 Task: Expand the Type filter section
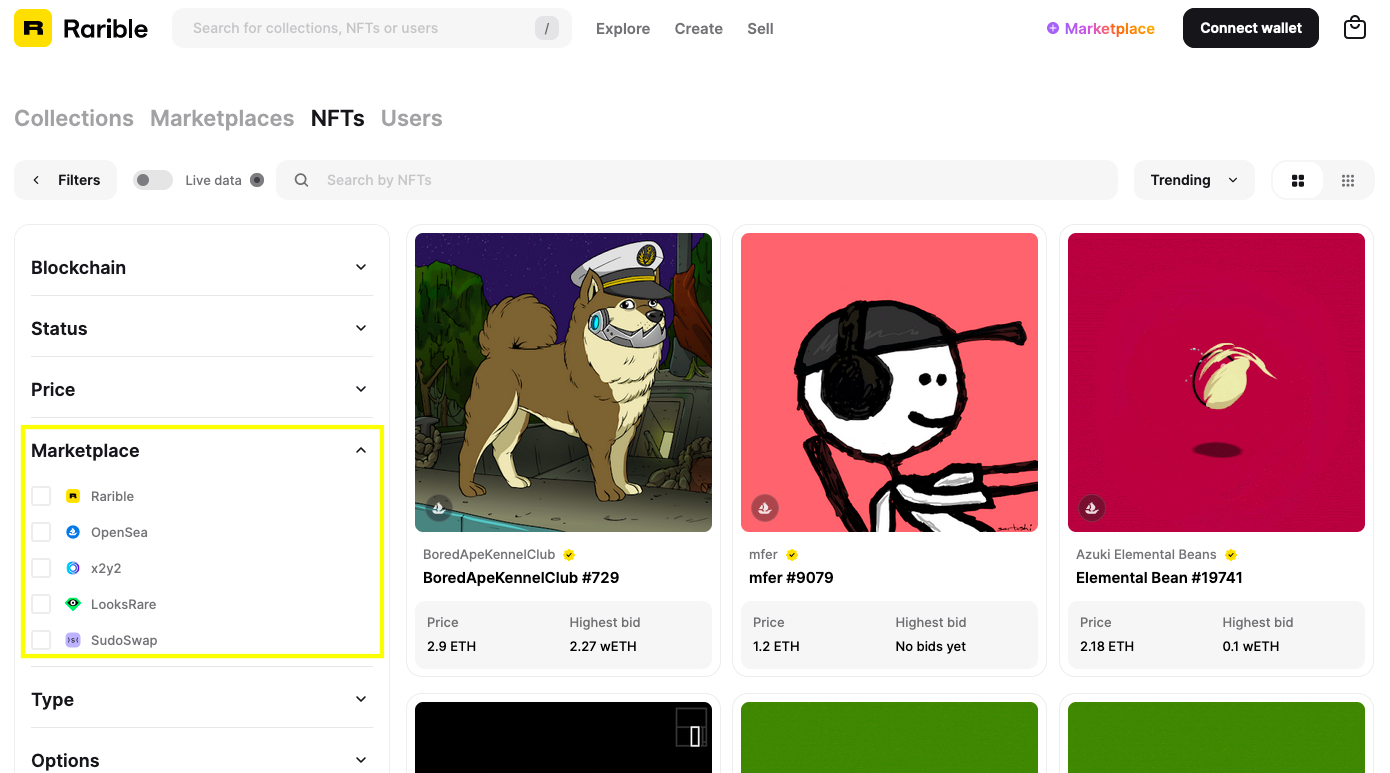(202, 699)
